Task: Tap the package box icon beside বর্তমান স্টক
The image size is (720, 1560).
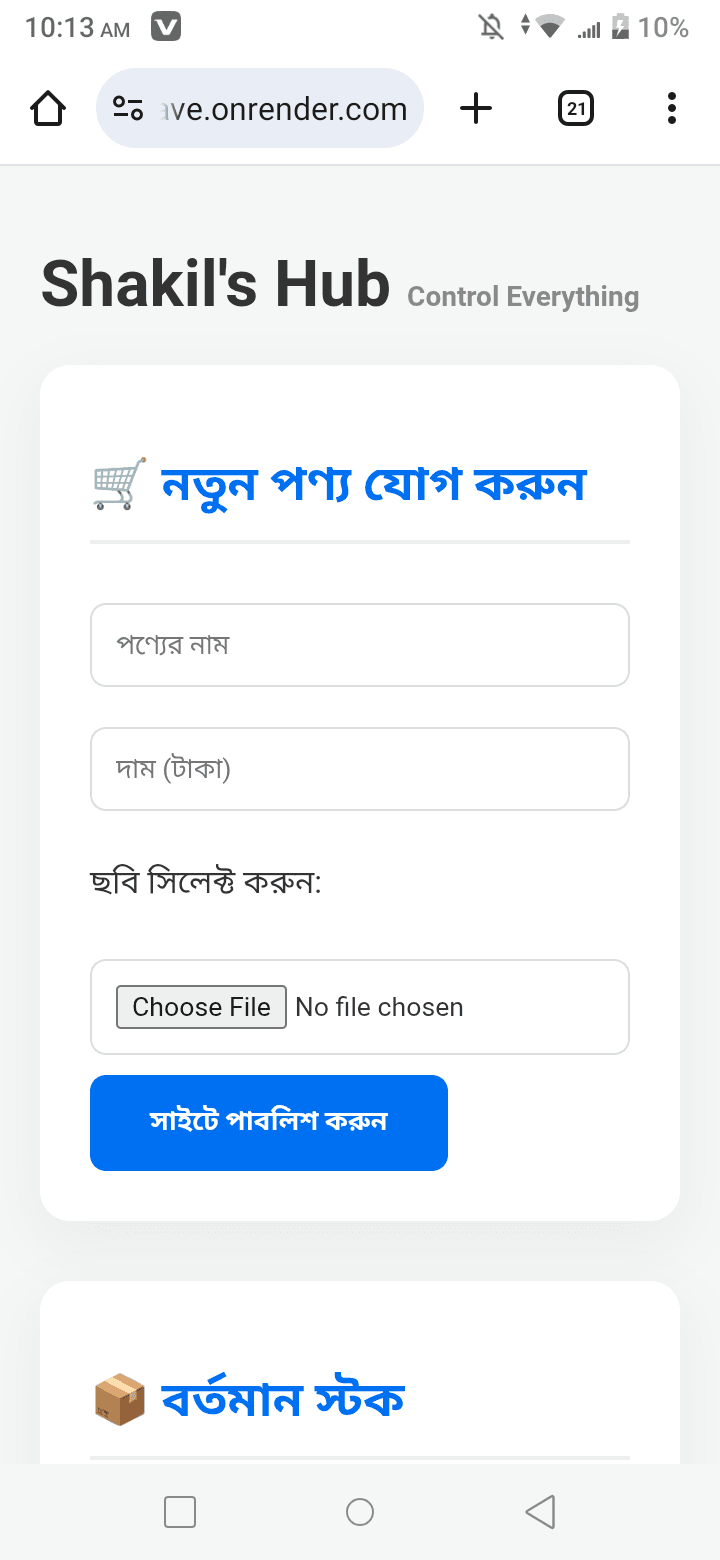Action: (116, 1398)
